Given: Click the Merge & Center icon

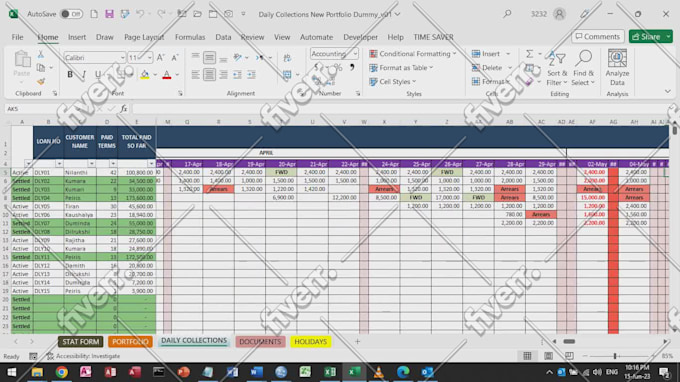Looking at the screenshot, I should (287, 75).
